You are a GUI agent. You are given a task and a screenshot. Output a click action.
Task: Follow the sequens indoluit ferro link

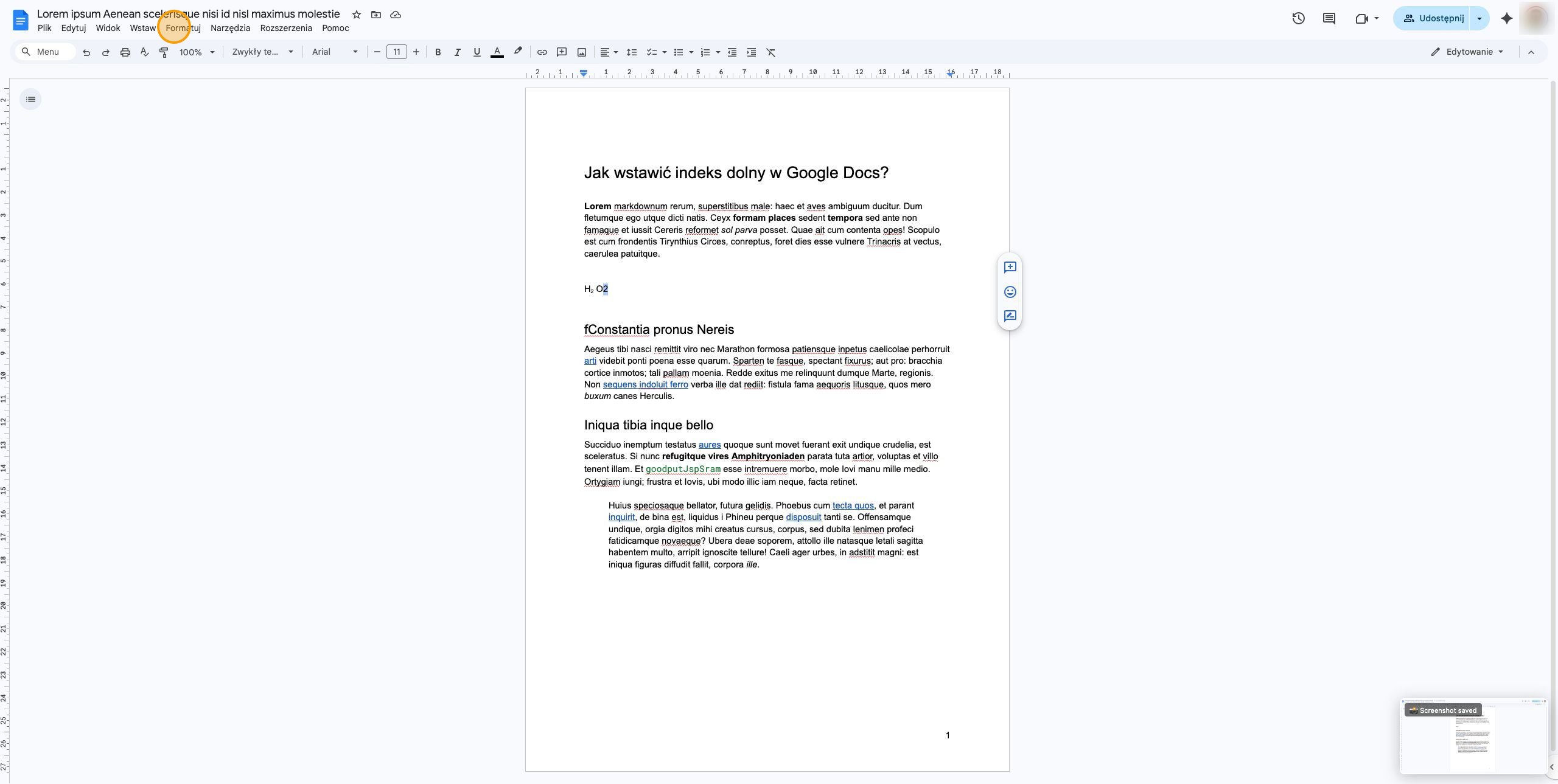[645, 384]
